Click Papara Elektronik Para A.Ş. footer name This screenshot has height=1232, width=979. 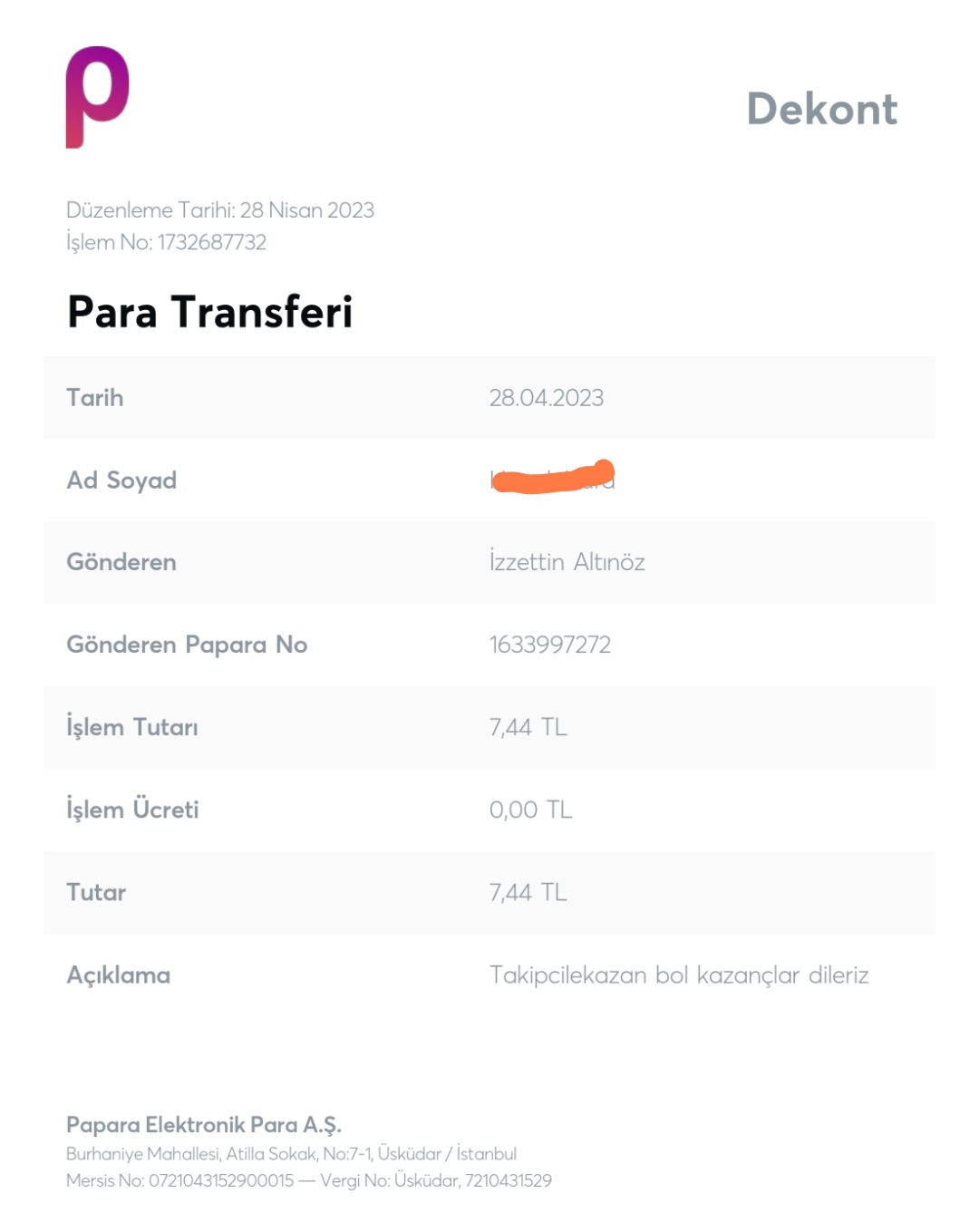(x=204, y=1125)
